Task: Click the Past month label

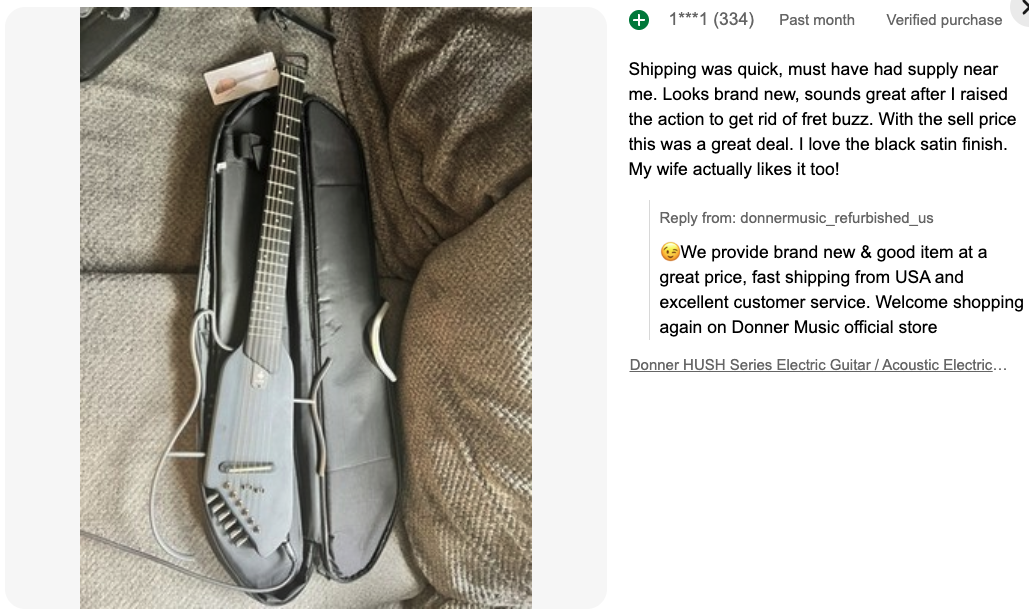Action: coord(816,20)
